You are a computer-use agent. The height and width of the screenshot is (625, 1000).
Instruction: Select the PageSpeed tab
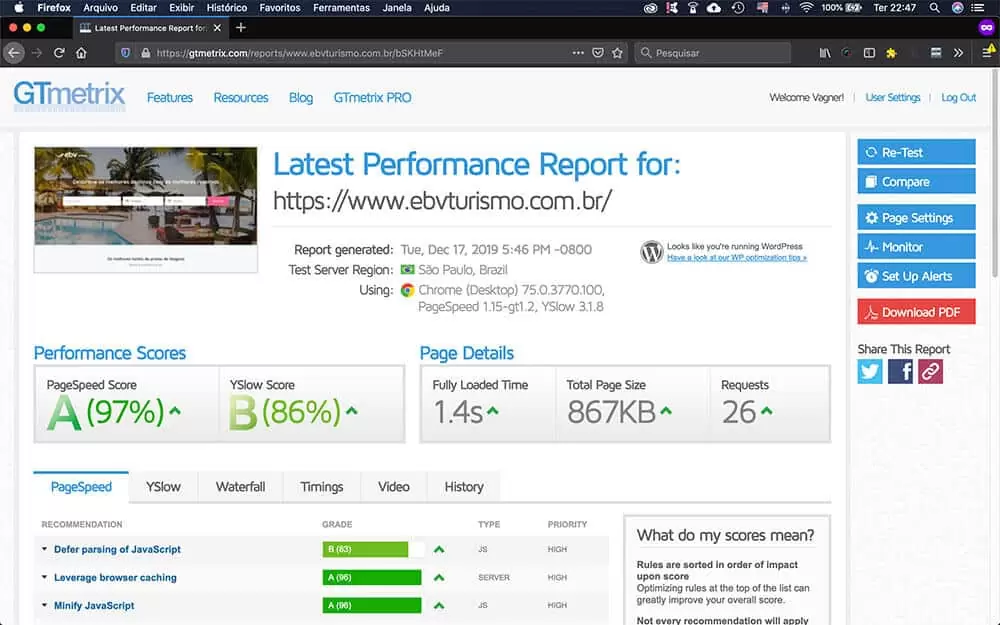tap(81, 487)
